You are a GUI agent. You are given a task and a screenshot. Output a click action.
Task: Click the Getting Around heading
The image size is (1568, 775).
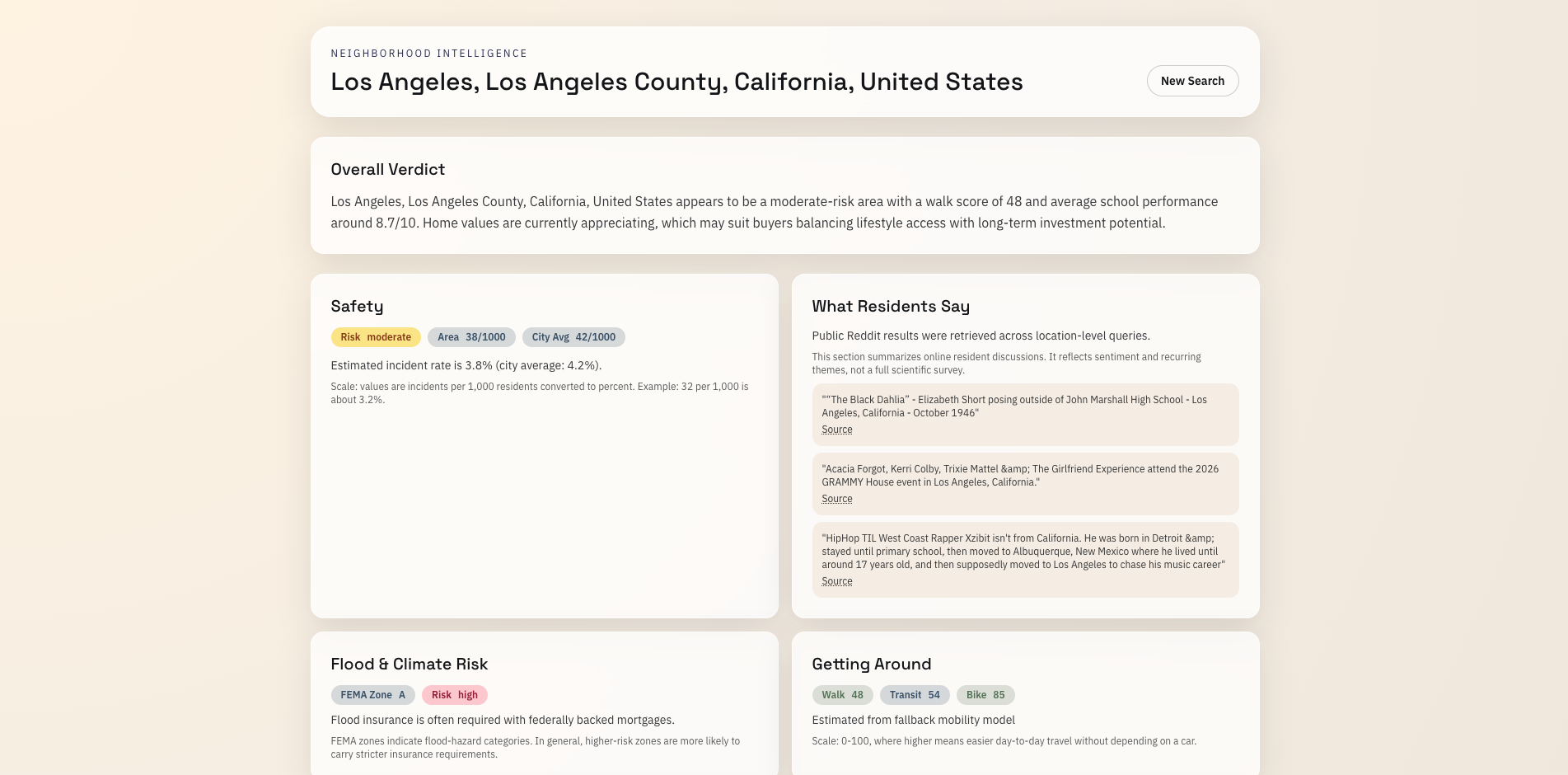point(872,664)
